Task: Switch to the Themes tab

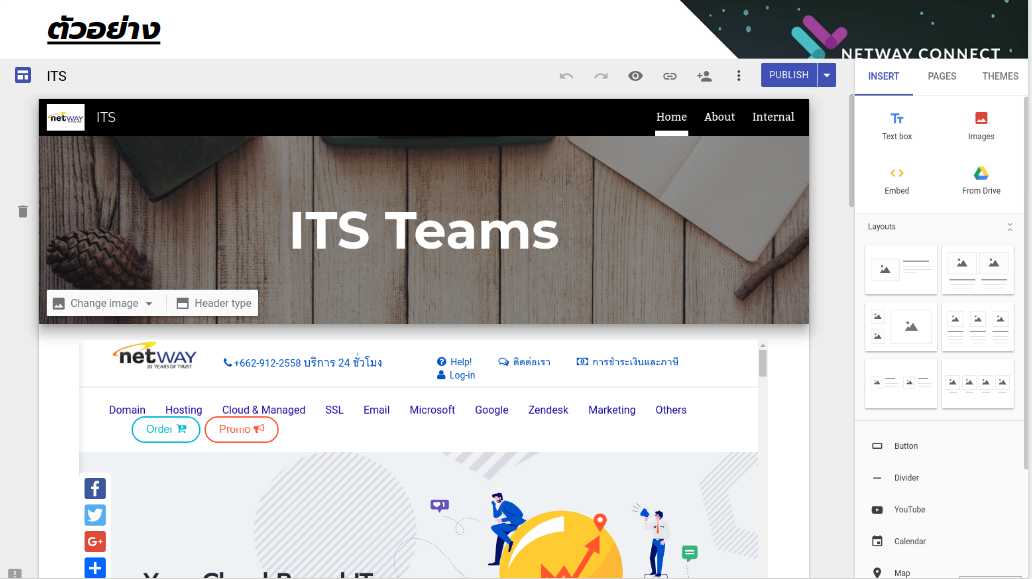Action: (1000, 76)
